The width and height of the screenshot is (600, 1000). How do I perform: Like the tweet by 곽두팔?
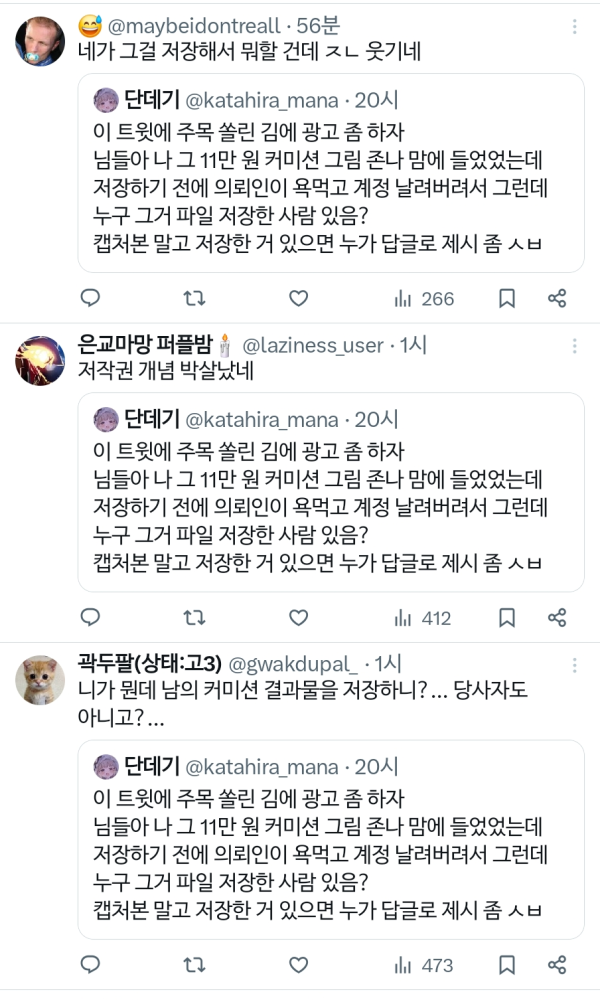coord(298,964)
